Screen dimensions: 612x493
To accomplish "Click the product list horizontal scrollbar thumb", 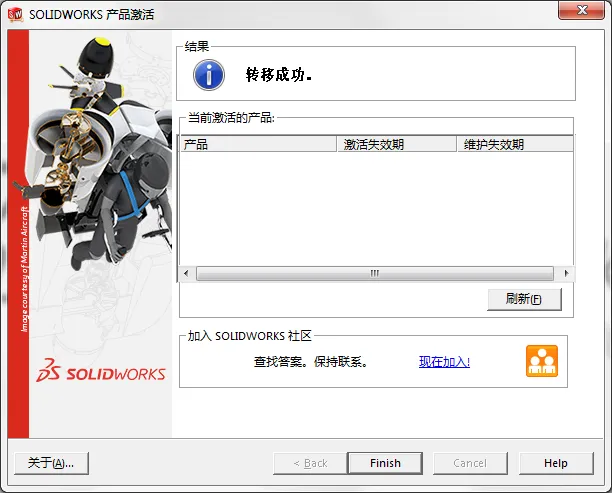I will click(x=375, y=273).
